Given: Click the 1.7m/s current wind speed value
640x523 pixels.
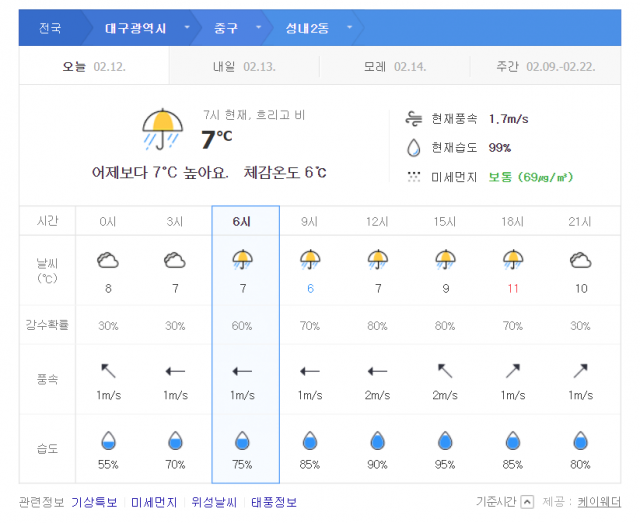Looking at the screenshot, I should [509, 119].
